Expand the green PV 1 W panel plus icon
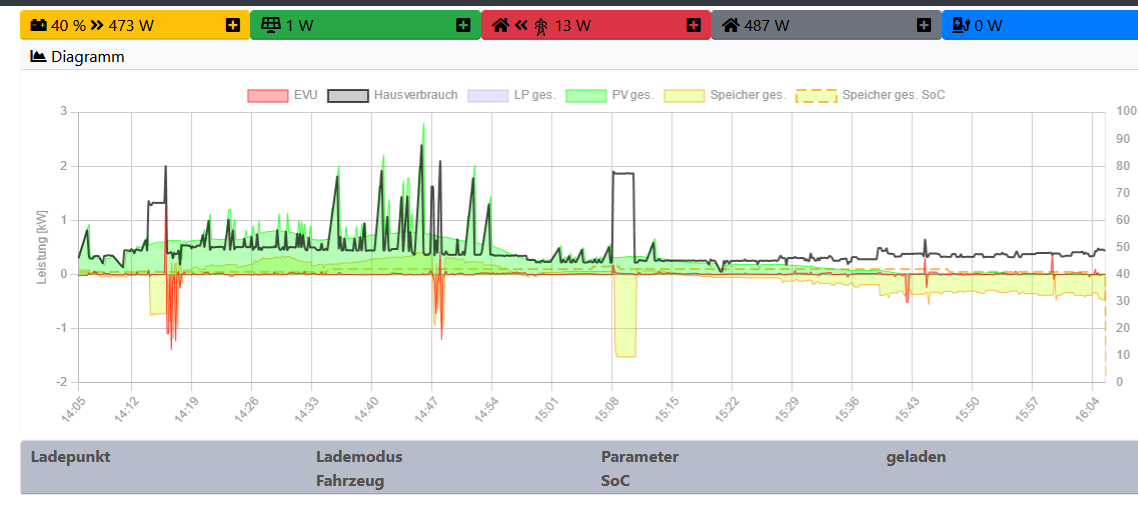The width and height of the screenshot is (1138, 512). 463,25
